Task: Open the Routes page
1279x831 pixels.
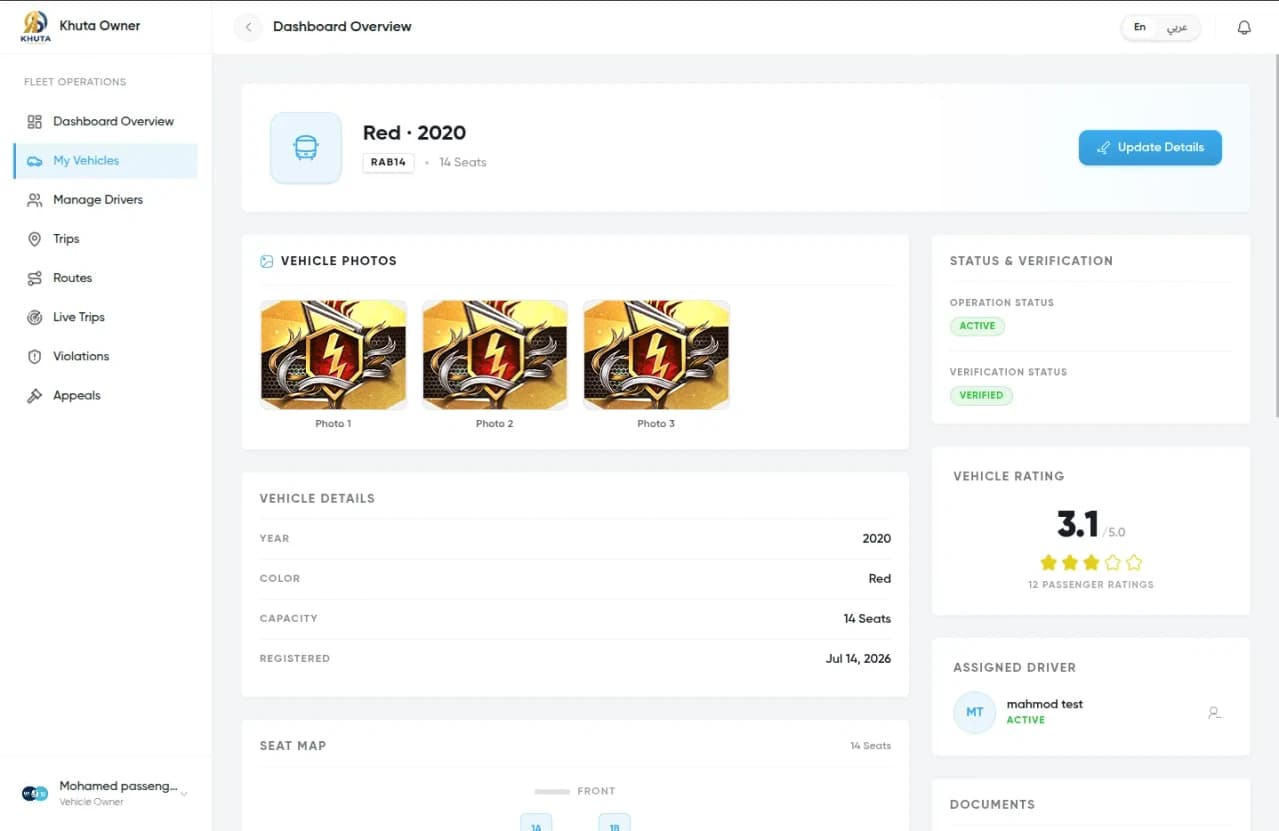Action: (105, 277)
